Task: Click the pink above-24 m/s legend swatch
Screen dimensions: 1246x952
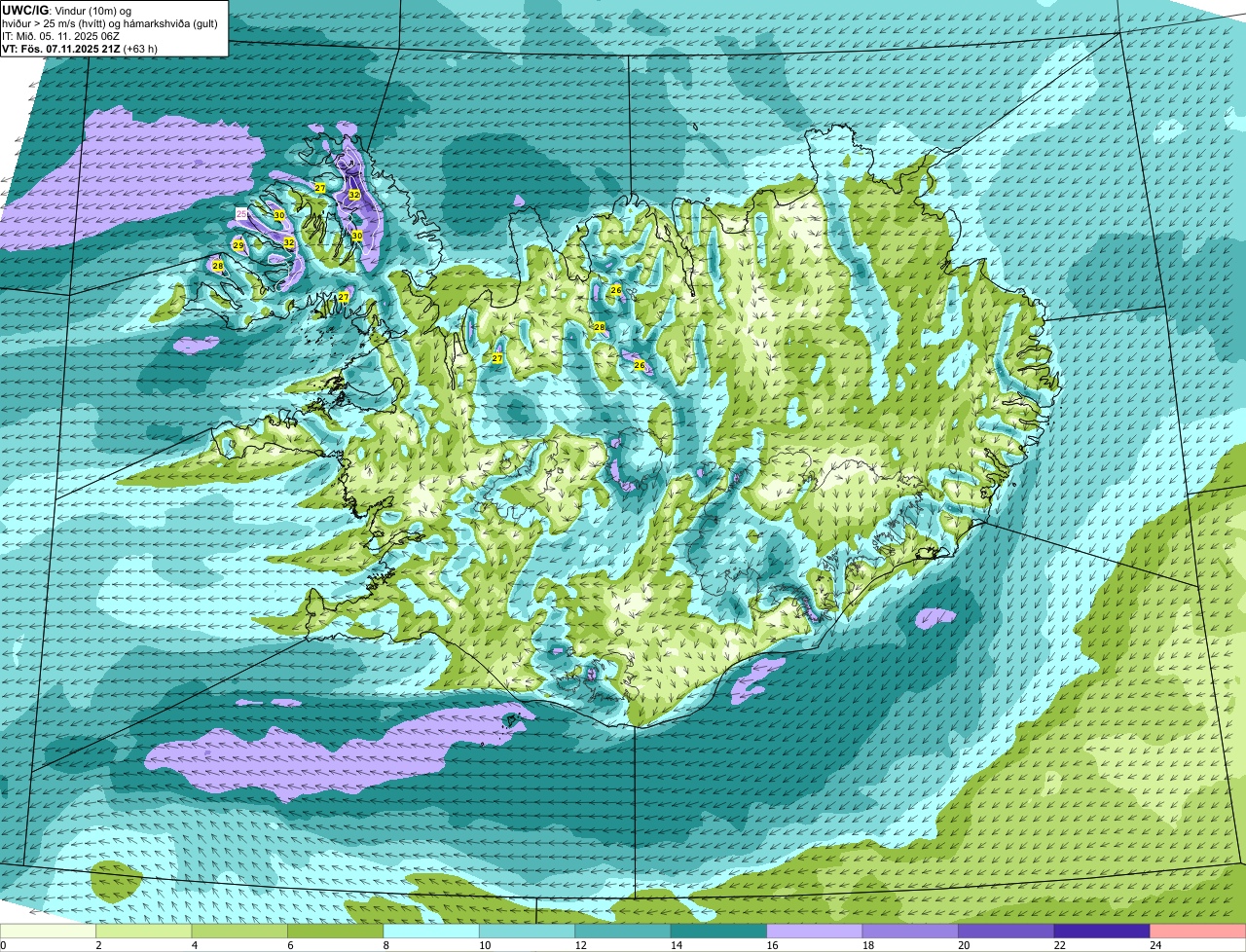Action: (1198, 931)
